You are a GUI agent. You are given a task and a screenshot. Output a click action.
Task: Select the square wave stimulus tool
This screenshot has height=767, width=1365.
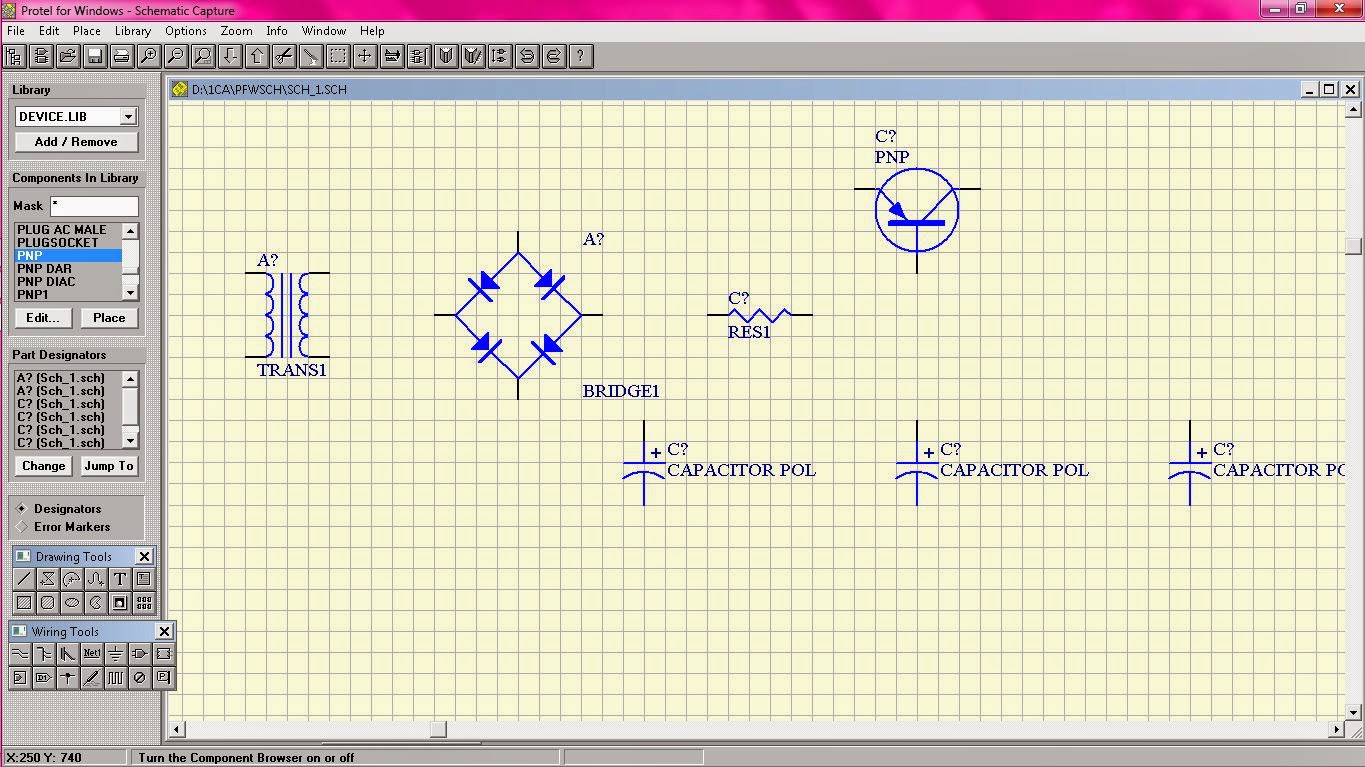click(x=116, y=678)
